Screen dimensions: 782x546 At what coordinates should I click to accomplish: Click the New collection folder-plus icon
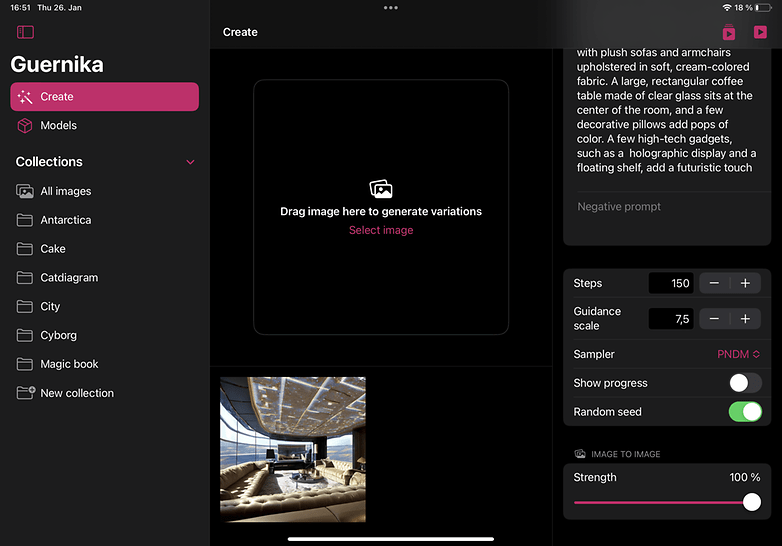tap(26, 393)
